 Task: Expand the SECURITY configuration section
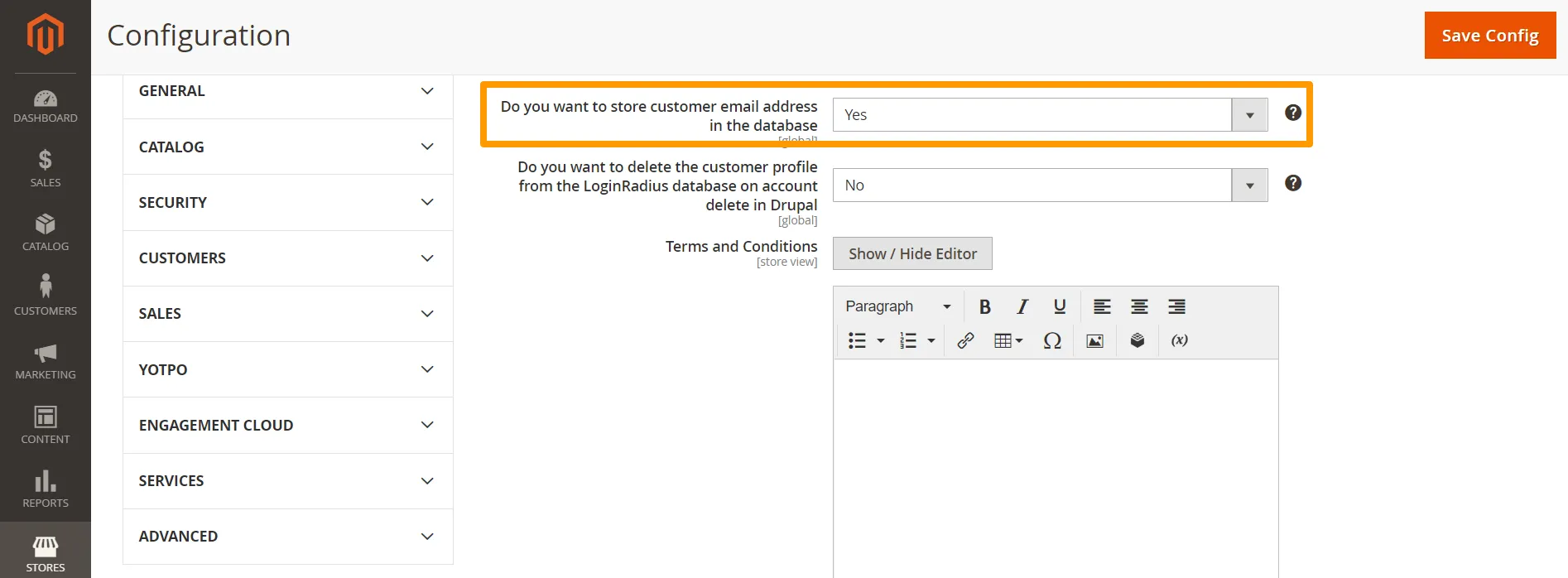pos(287,203)
